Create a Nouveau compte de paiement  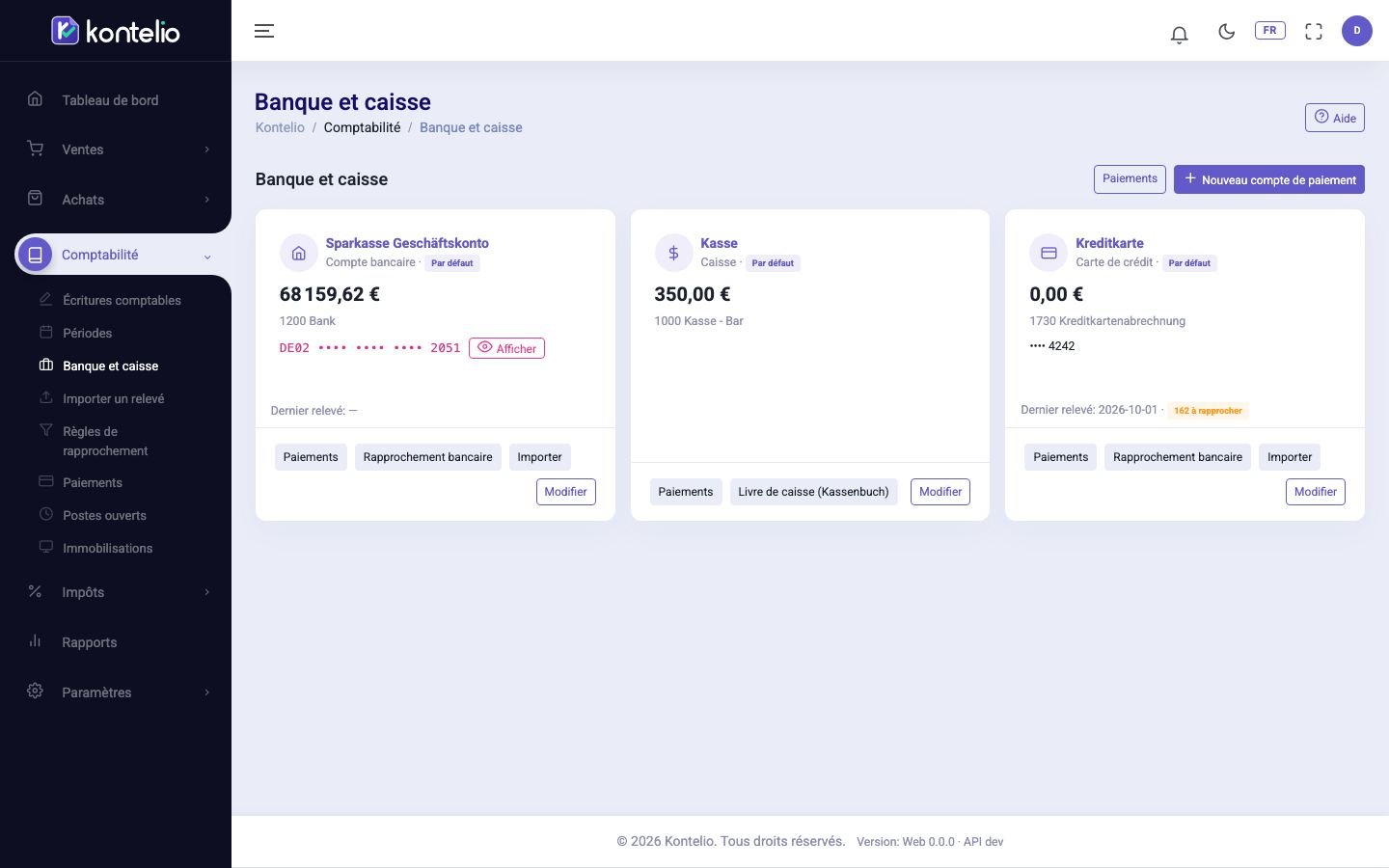click(1269, 179)
